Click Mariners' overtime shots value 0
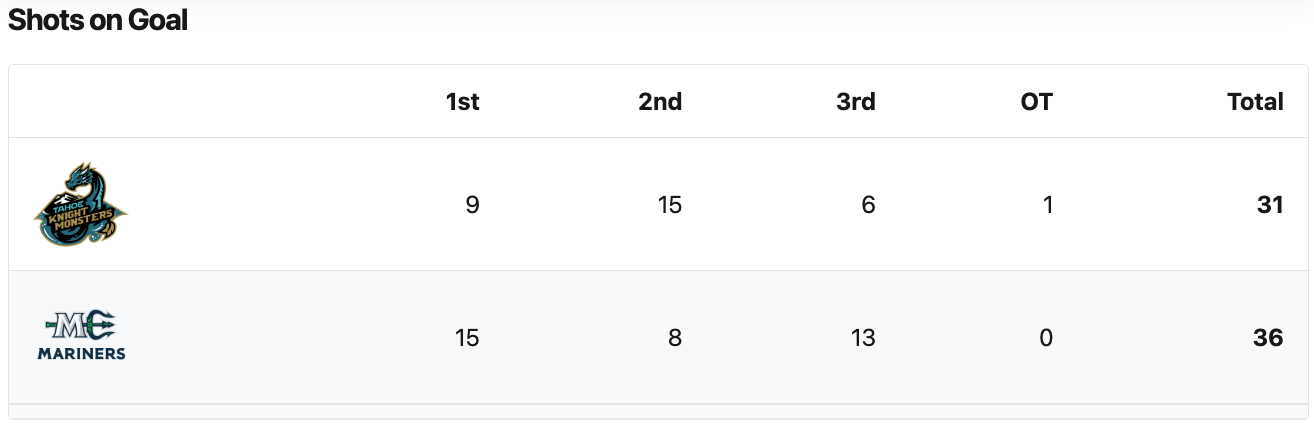Viewport: 1314px width, 423px height. (1046, 338)
